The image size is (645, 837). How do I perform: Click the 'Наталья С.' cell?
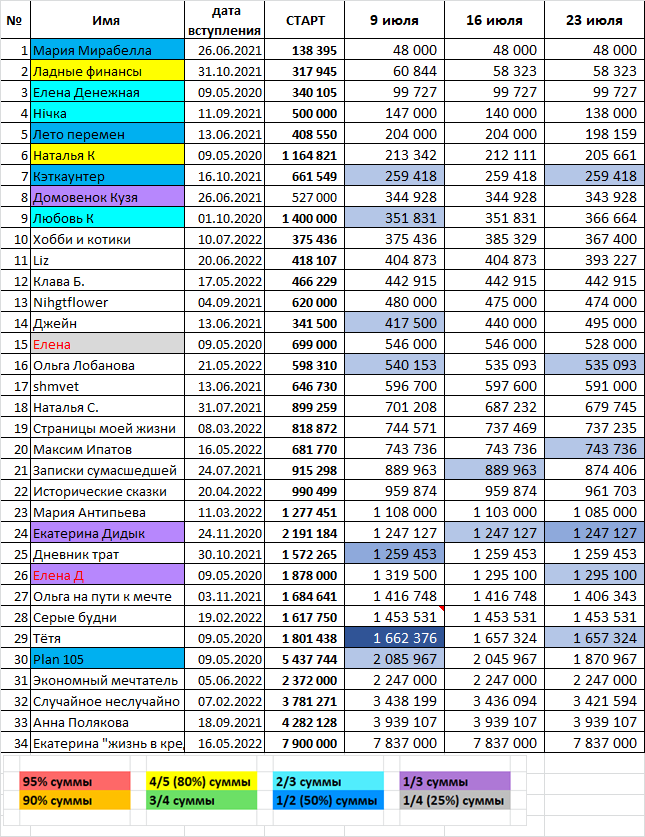tap(107, 407)
